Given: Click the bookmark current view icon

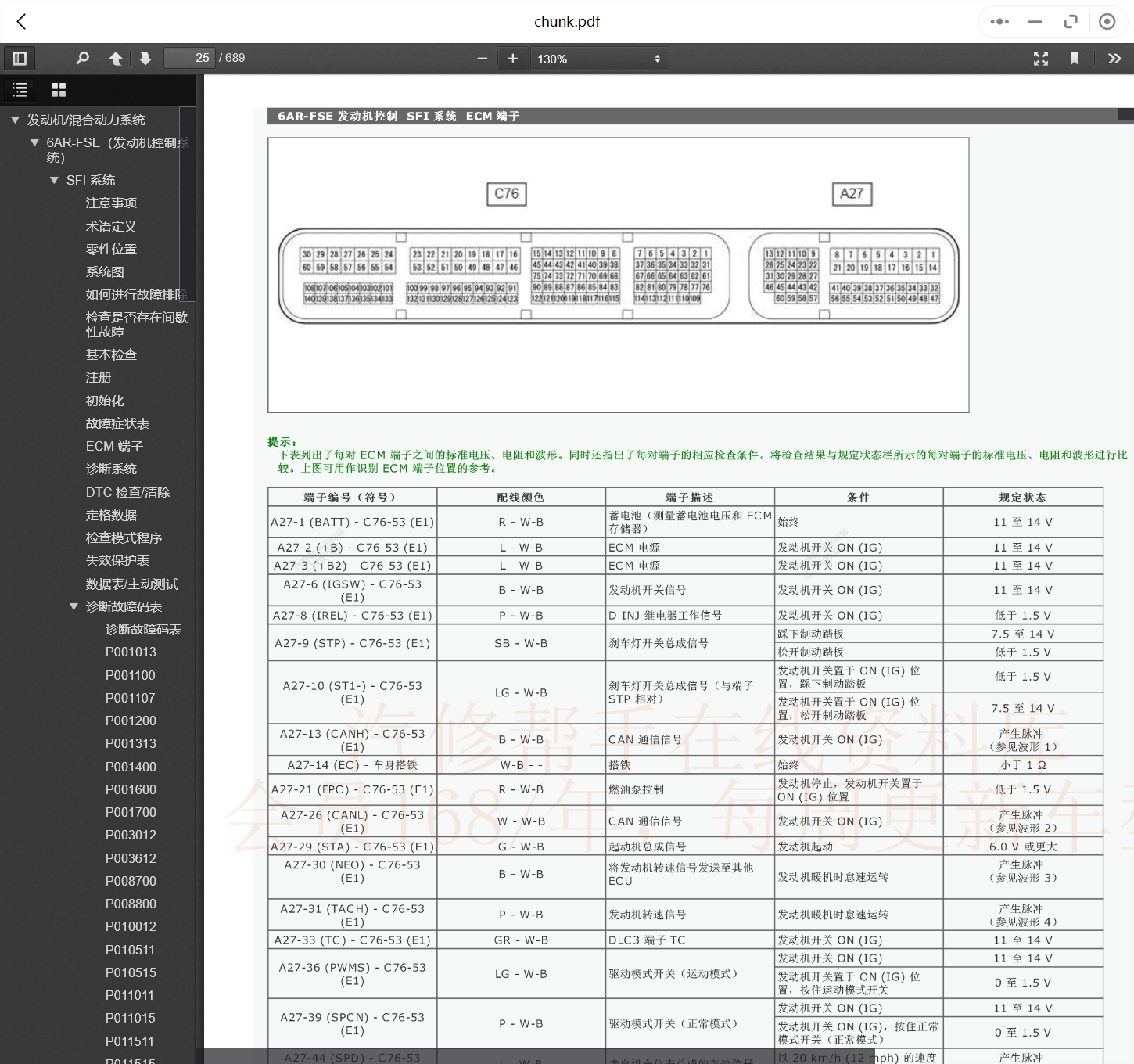Looking at the screenshot, I should (x=1075, y=59).
